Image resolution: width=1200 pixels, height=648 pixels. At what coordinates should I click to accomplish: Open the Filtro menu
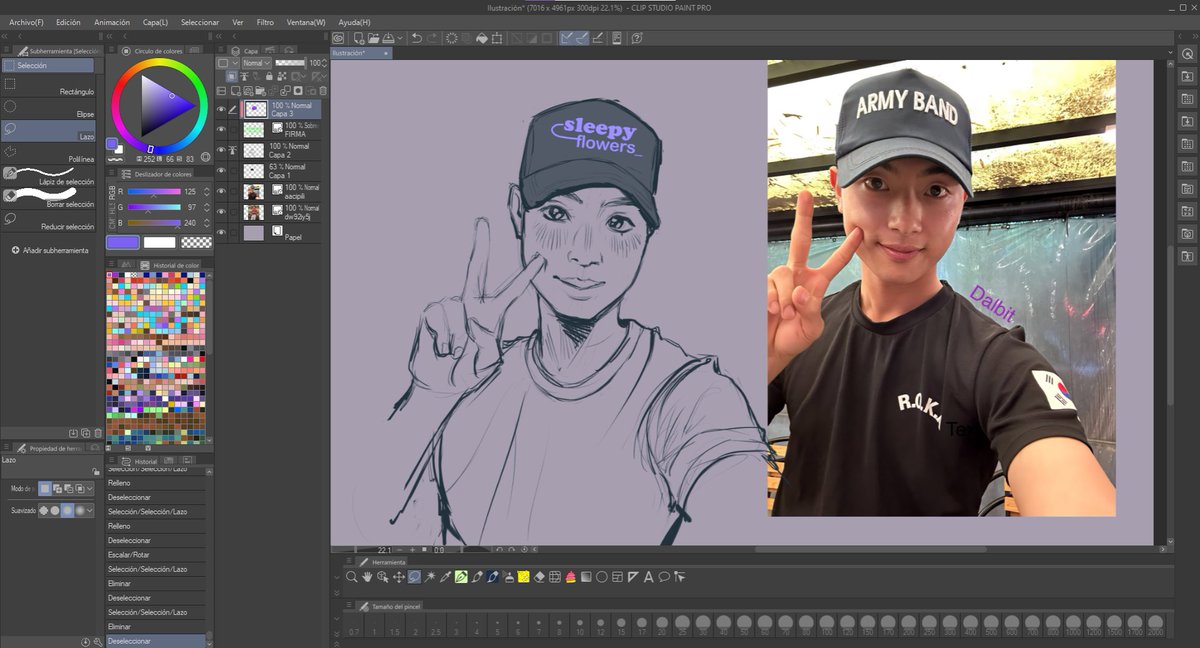pyautogui.click(x=265, y=22)
